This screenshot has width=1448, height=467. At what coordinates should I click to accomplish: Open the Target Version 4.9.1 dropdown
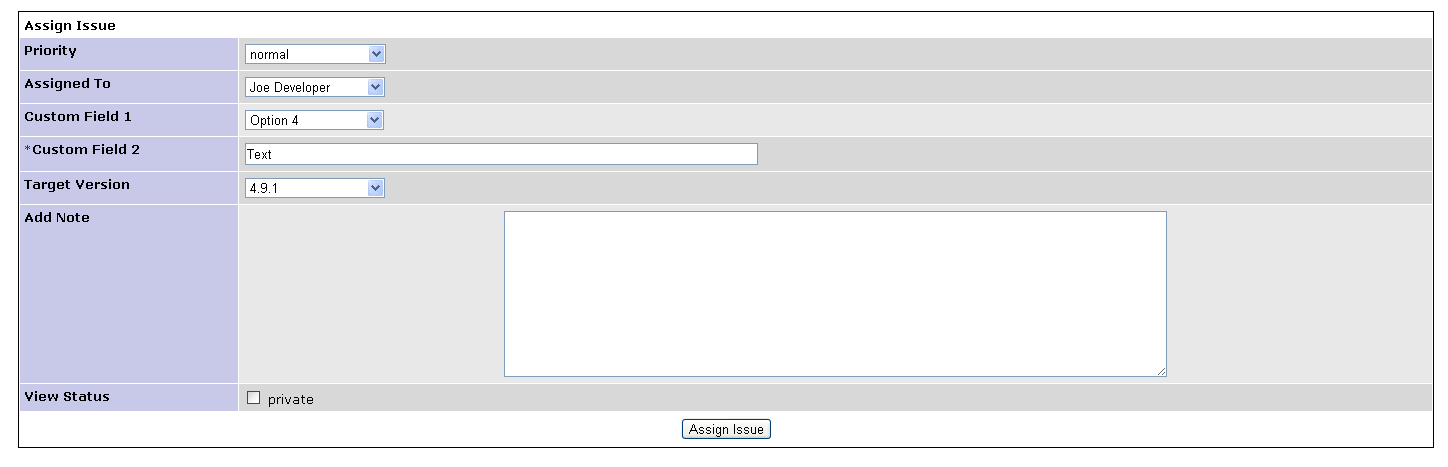point(314,187)
